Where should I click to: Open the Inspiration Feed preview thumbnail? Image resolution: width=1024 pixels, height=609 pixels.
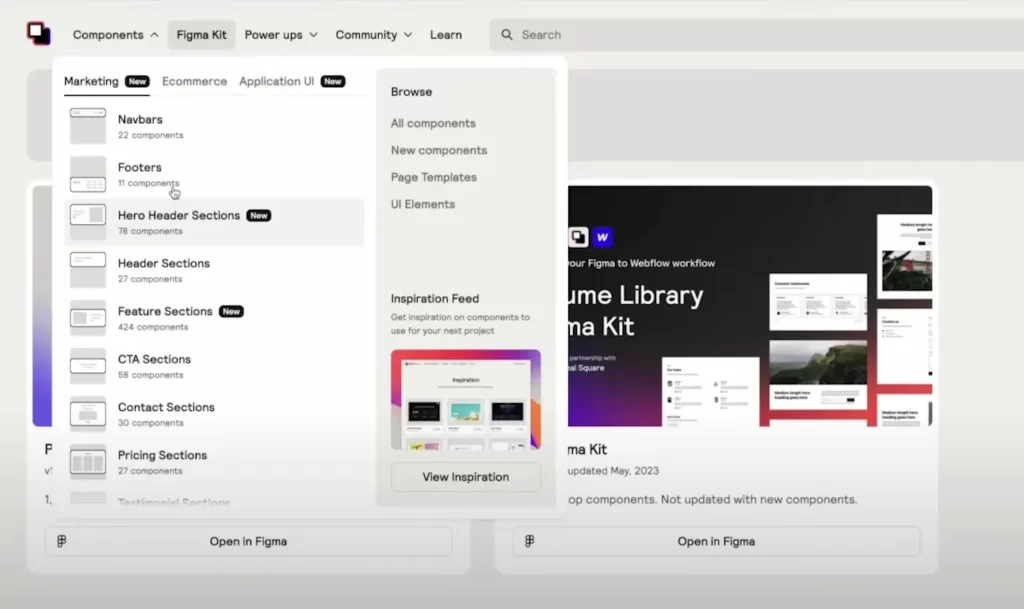[x=466, y=399]
